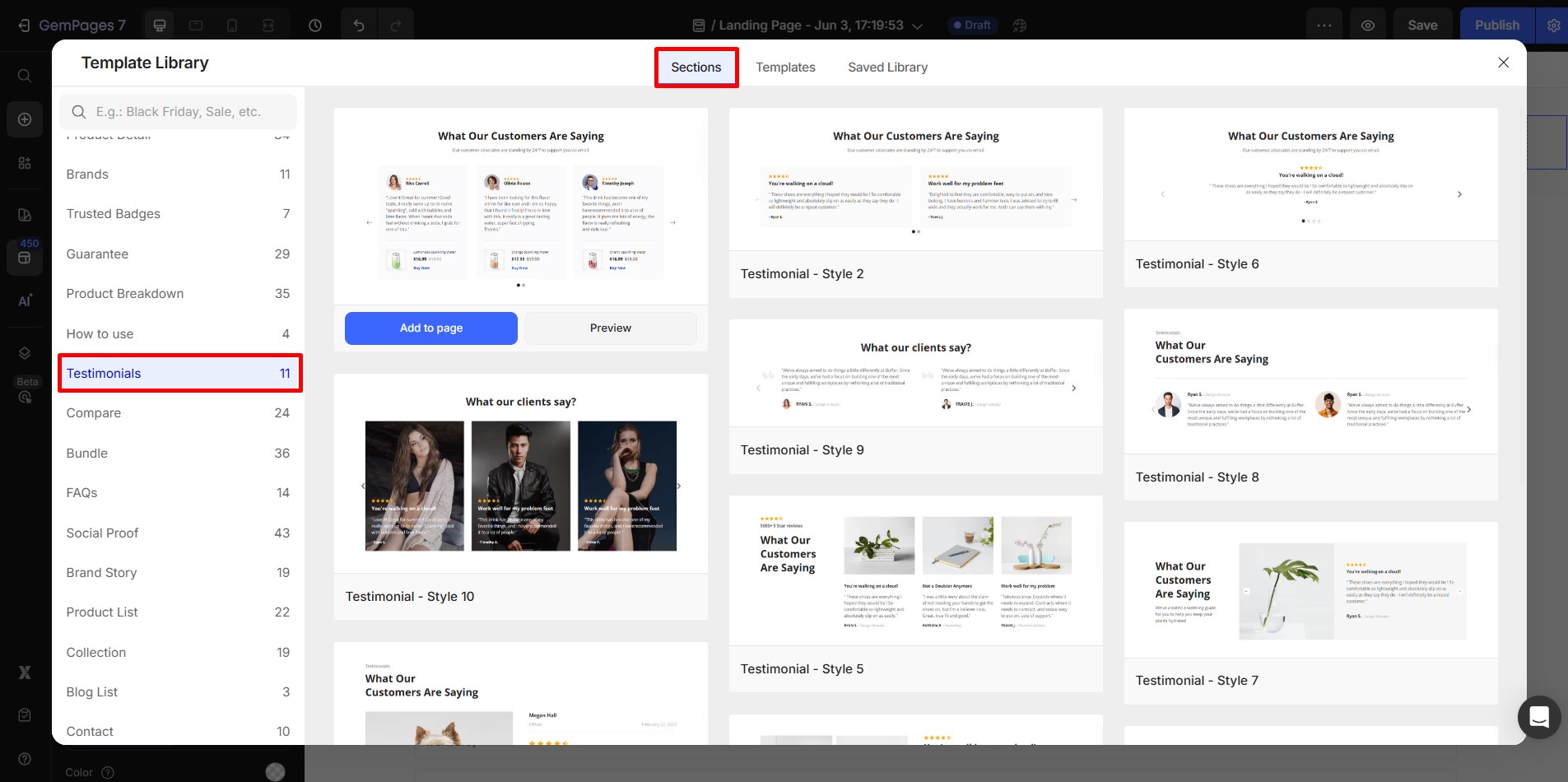This screenshot has height=782, width=1568.
Task: Switch to the Saved Library tab
Action: pos(886,67)
